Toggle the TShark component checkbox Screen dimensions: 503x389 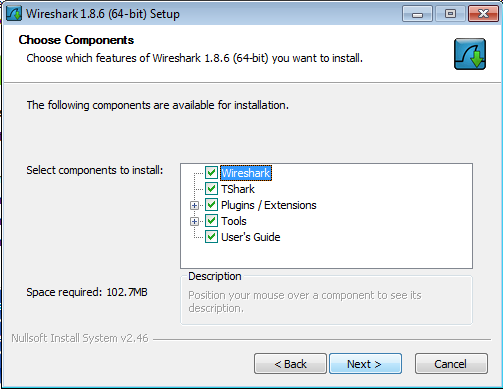coord(211,189)
